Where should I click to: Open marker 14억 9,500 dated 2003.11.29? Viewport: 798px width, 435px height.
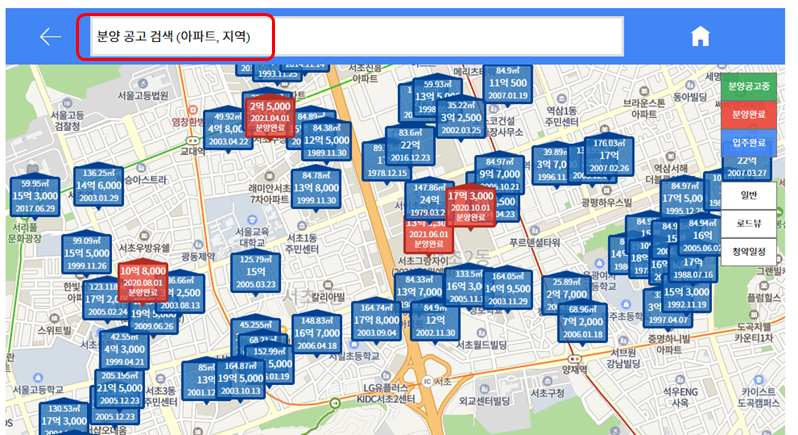click(507, 289)
